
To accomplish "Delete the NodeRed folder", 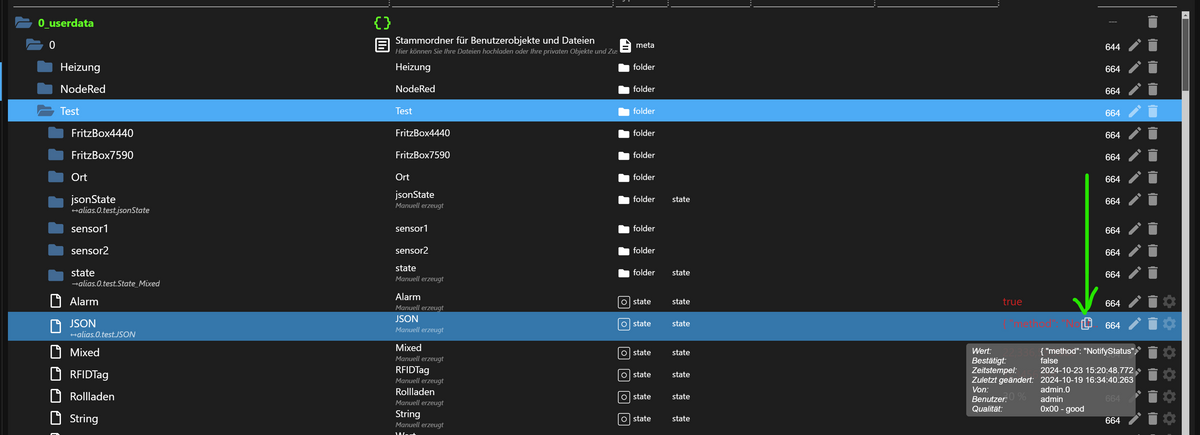I will [x=1152, y=89].
